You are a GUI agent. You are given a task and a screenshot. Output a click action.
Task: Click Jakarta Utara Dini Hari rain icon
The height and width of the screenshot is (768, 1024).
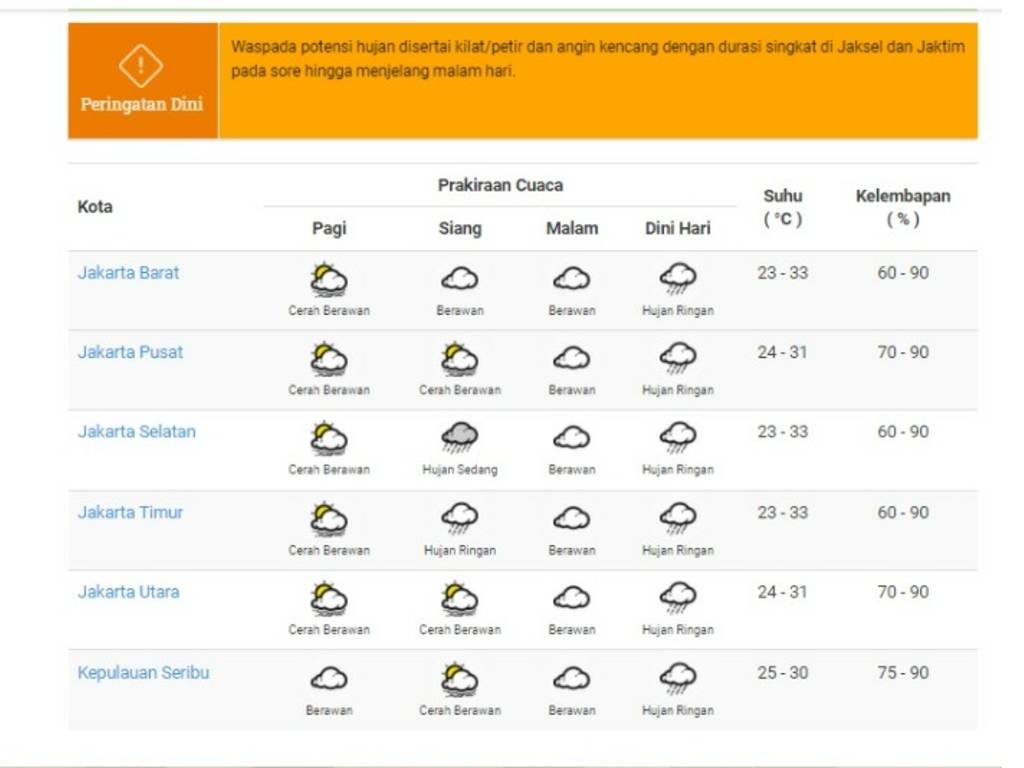point(678,598)
